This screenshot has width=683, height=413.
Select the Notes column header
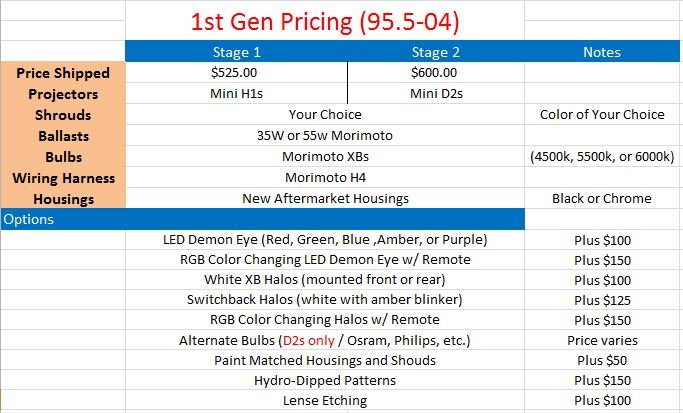[x=602, y=52]
